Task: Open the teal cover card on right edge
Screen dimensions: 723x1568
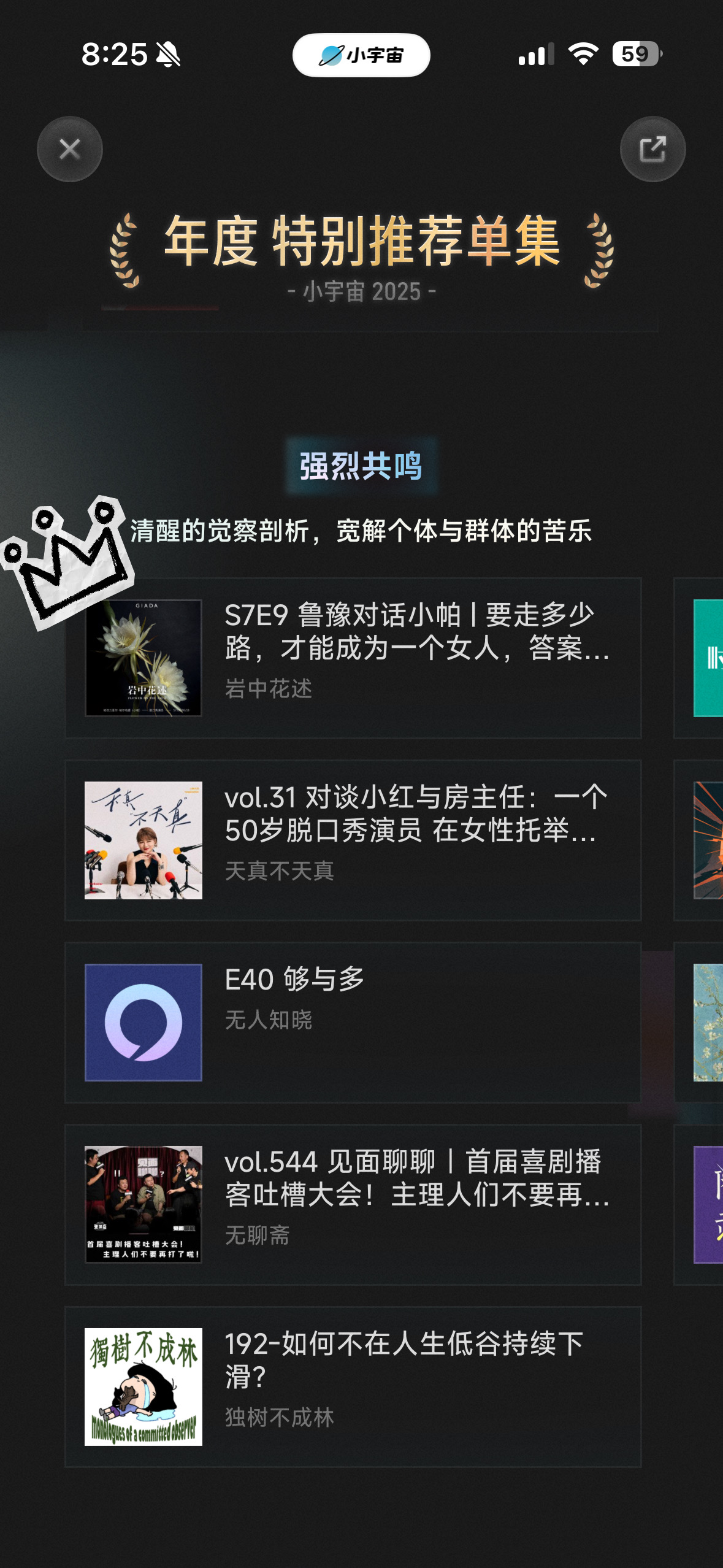Action: (x=708, y=658)
